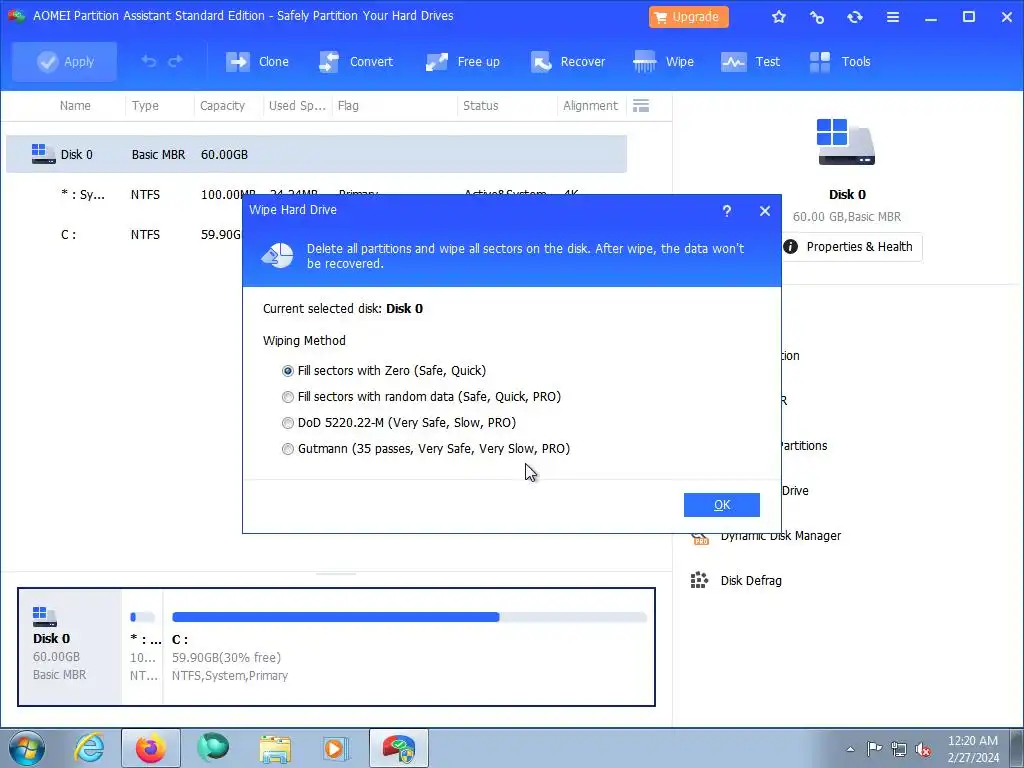Click the Redo arrow icon
This screenshot has width=1024, height=768.
pos(175,61)
